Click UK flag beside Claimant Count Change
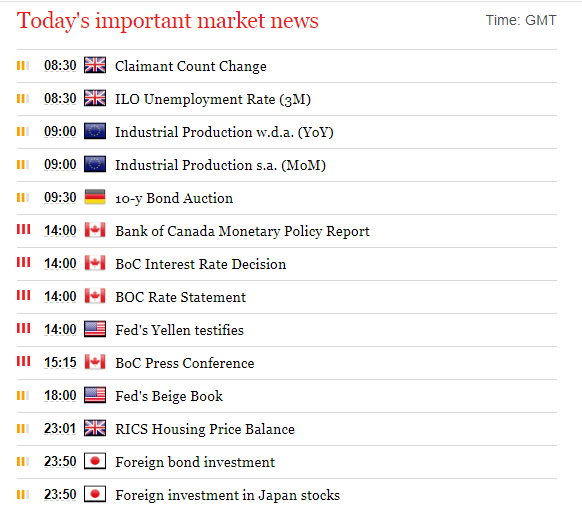 click(x=95, y=65)
